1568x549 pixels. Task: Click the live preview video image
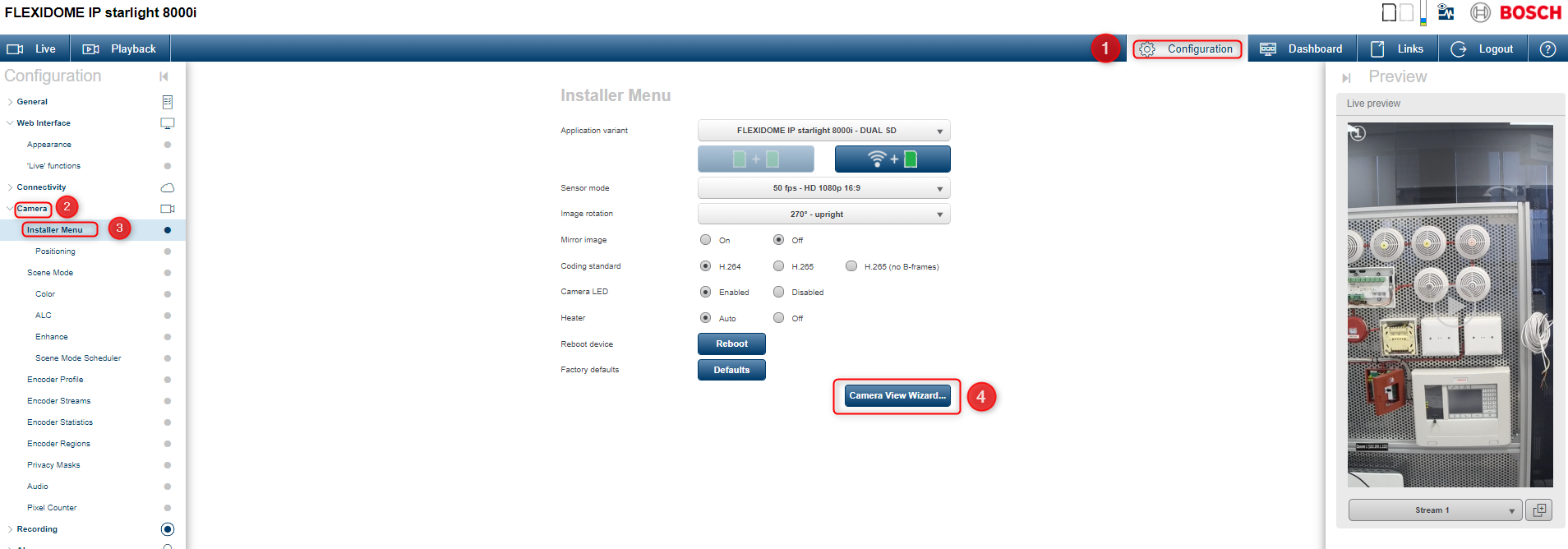[1450, 305]
